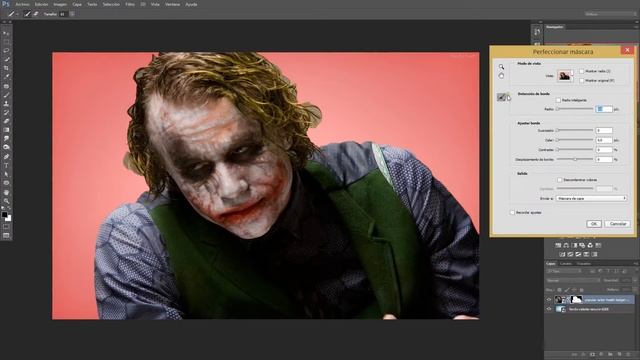
Task: Open the Archivo menu
Action: coord(22,4)
